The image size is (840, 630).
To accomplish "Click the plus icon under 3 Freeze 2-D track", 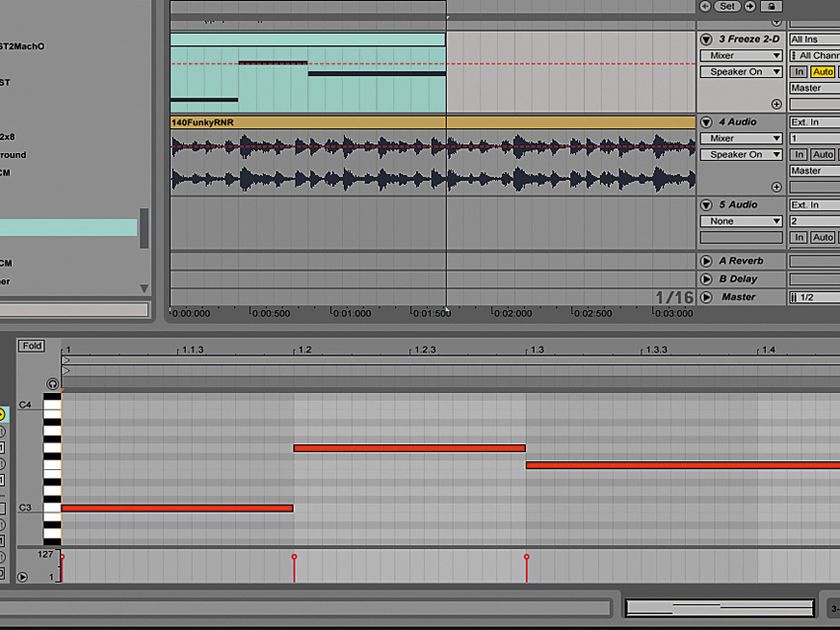I will pos(777,103).
